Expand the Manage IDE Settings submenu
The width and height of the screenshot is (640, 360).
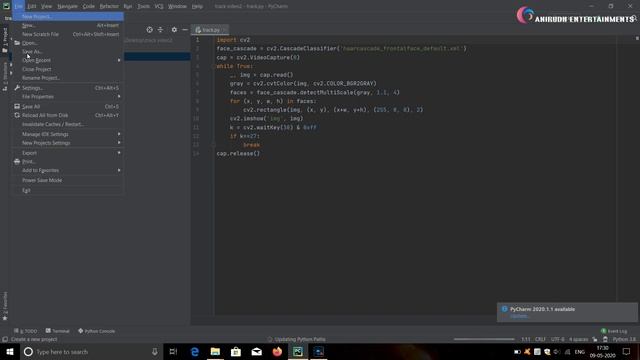click(68, 134)
